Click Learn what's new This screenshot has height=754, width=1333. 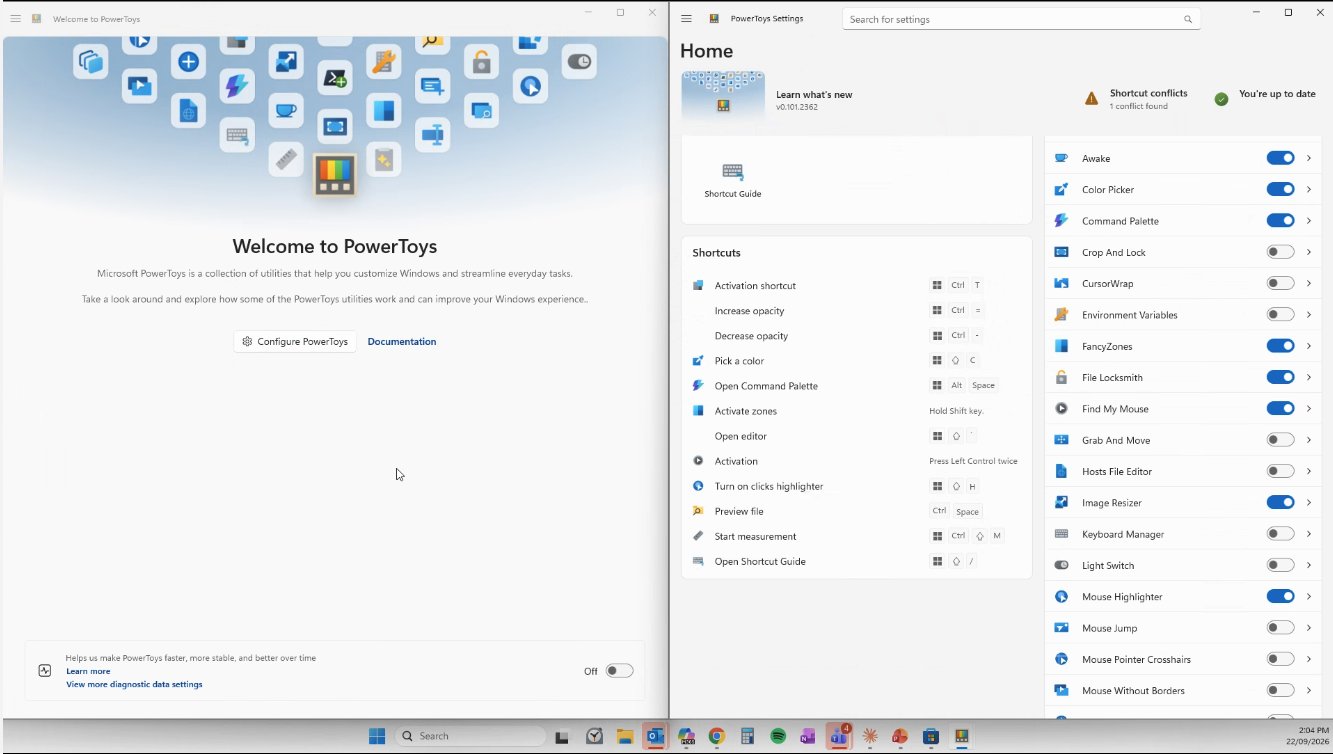pyautogui.click(x=814, y=95)
